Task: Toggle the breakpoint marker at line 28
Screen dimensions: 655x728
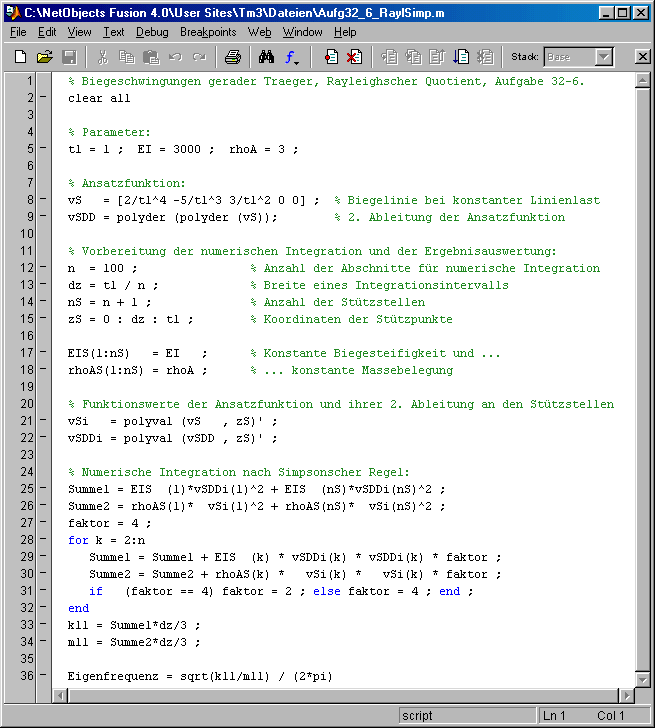Action: pos(43,539)
